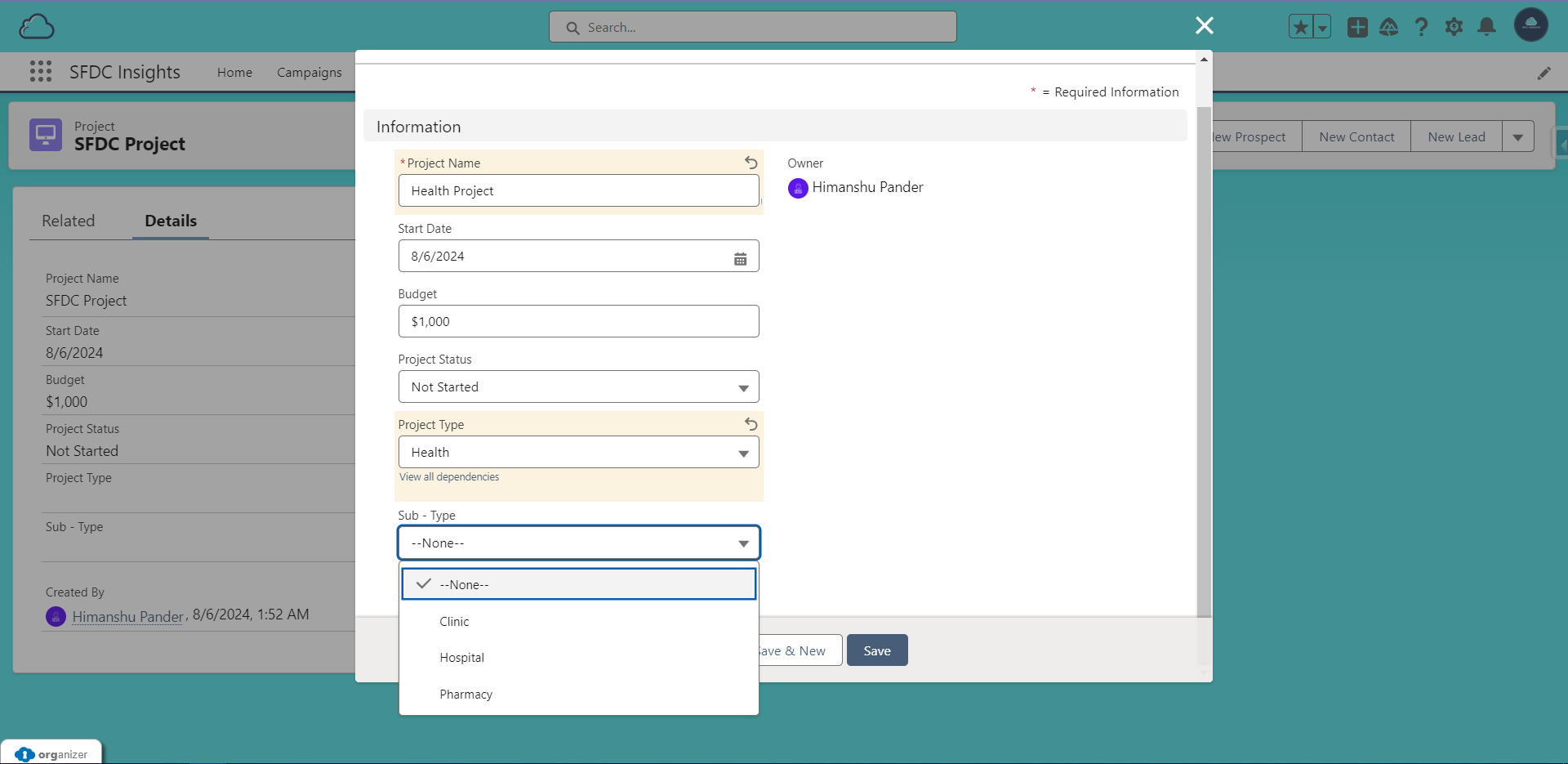This screenshot has width=1568, height=764.
Task: Click the global actions plus icon
Action: click(1357, 27)
